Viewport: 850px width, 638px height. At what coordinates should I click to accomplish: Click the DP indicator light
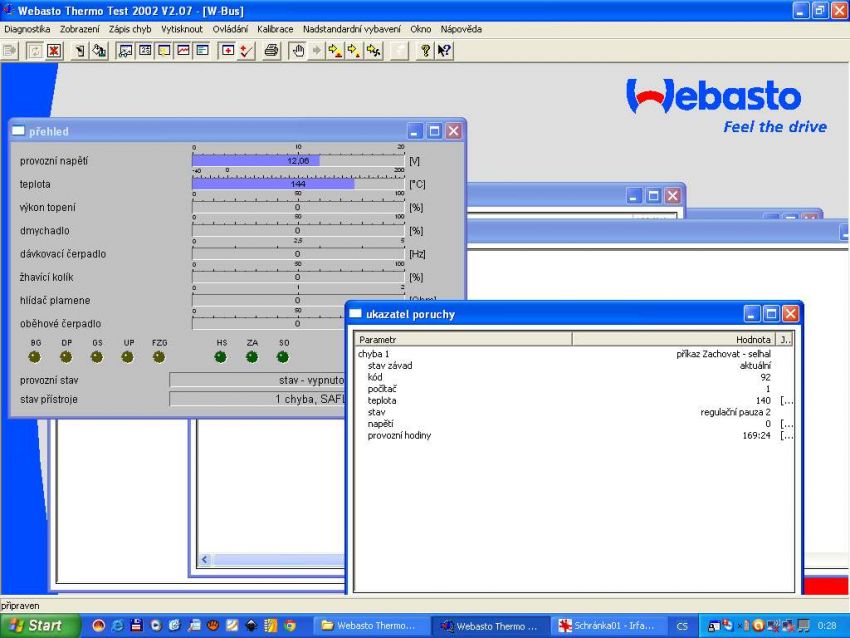[x=66, y=357]
